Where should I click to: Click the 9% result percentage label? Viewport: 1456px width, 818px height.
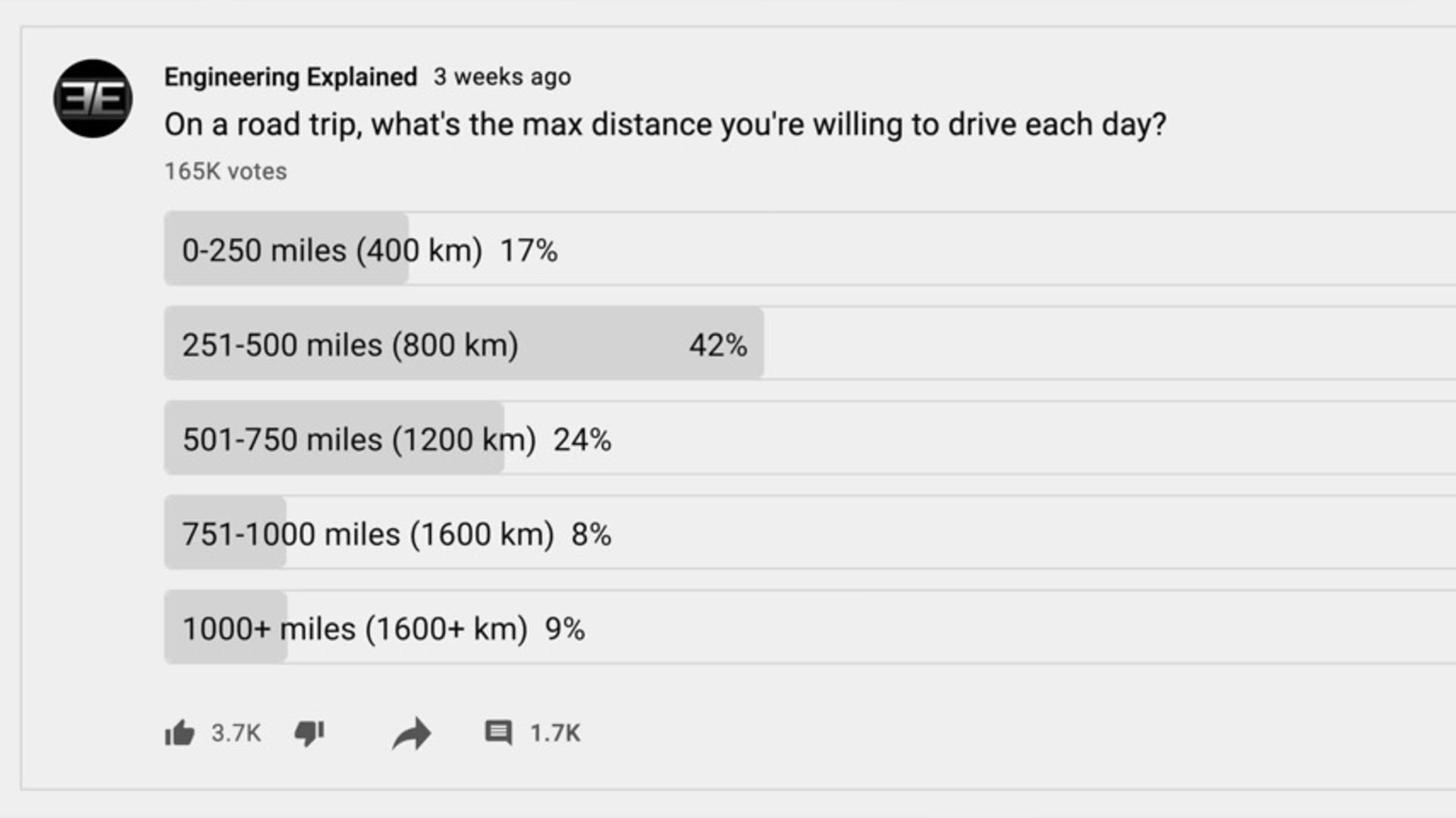565,629
